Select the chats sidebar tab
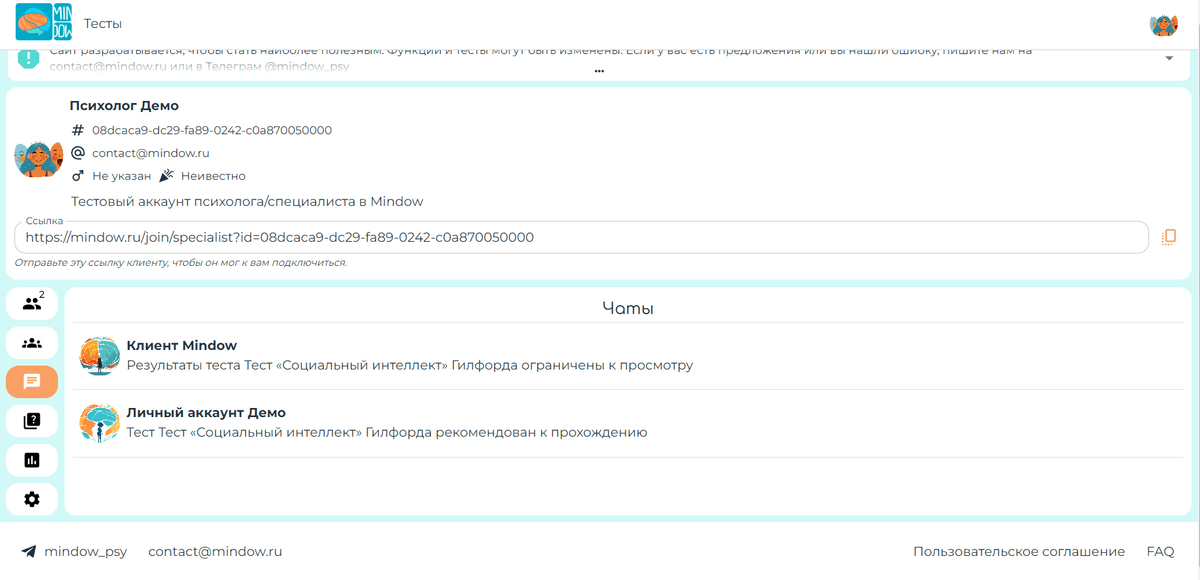1200x580 pixels. coord(32,381)
